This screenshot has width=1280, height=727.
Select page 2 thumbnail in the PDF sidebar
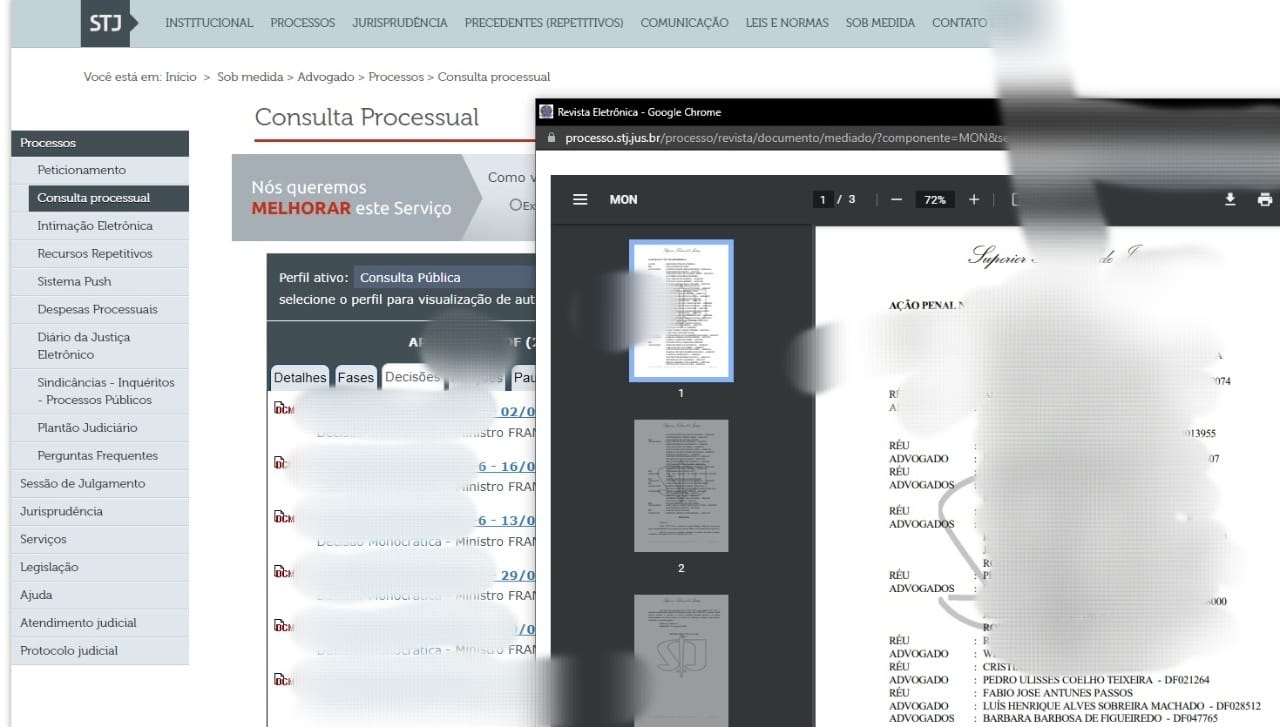tap(681, 485)
